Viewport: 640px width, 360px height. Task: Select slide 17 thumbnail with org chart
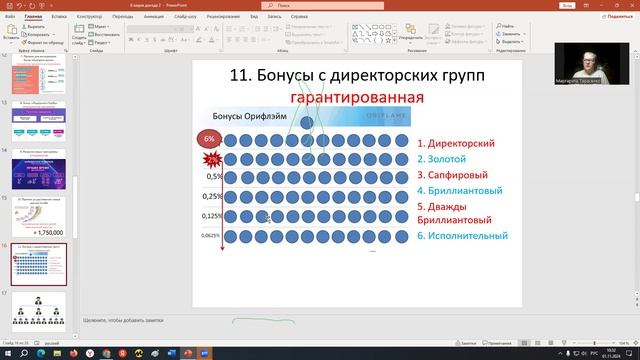(38, 312)
